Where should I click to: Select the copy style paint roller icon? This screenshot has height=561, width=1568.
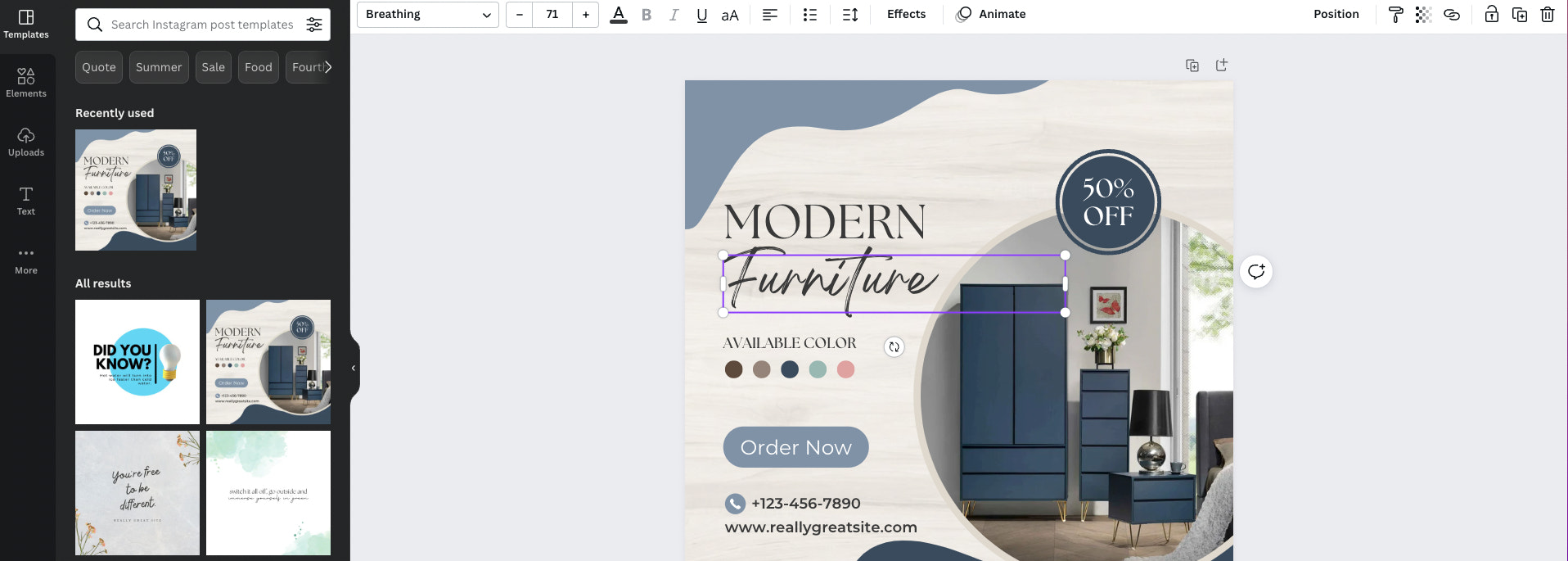coord(1396,15)
